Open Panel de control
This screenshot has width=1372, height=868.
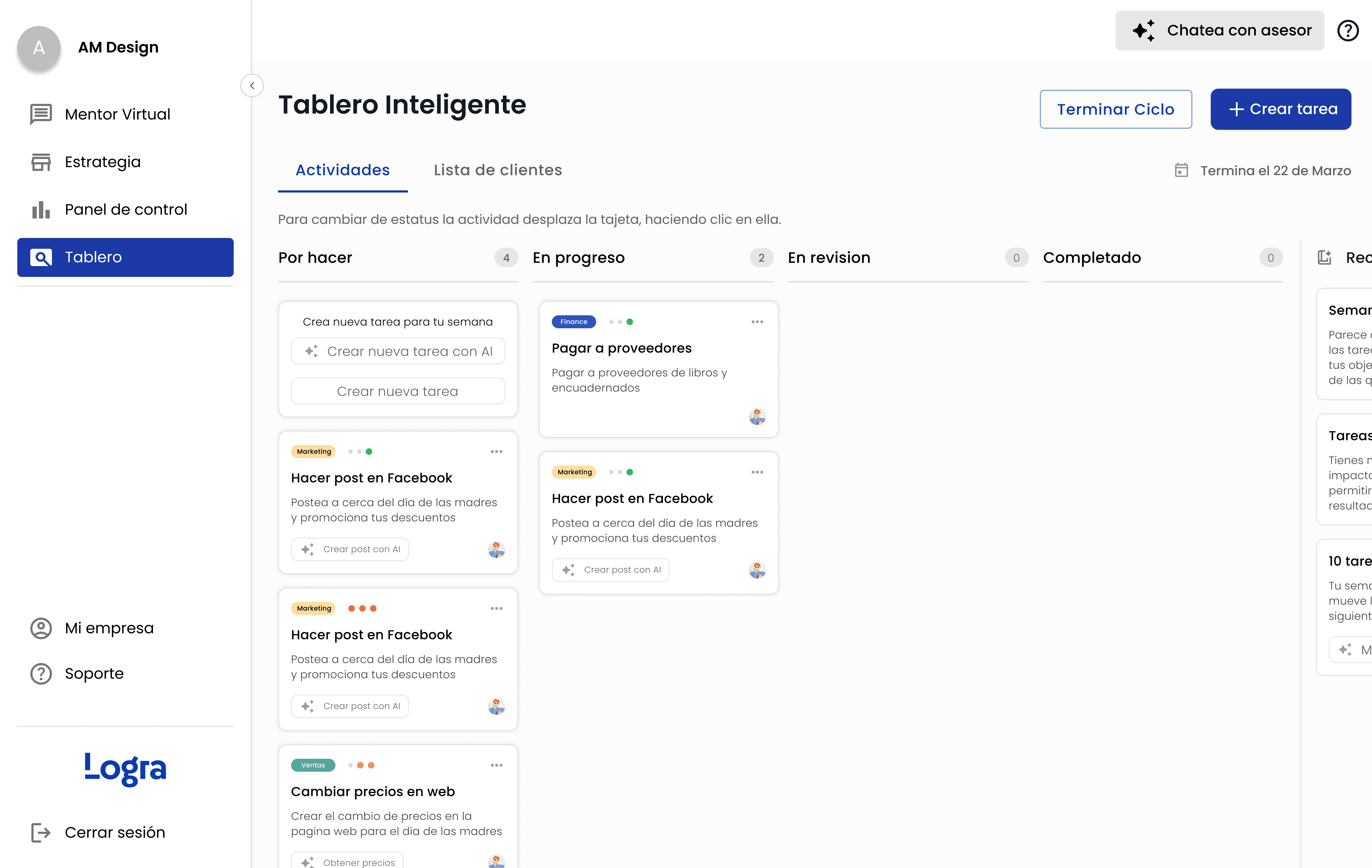pyautogui.click(x=125, y=210)
